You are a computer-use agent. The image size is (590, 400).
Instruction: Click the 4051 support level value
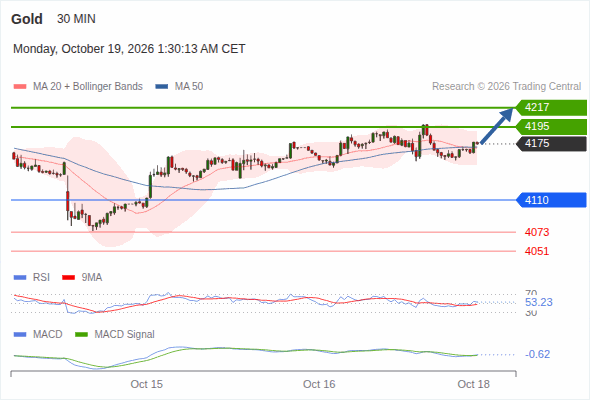[x=537, y=251]
